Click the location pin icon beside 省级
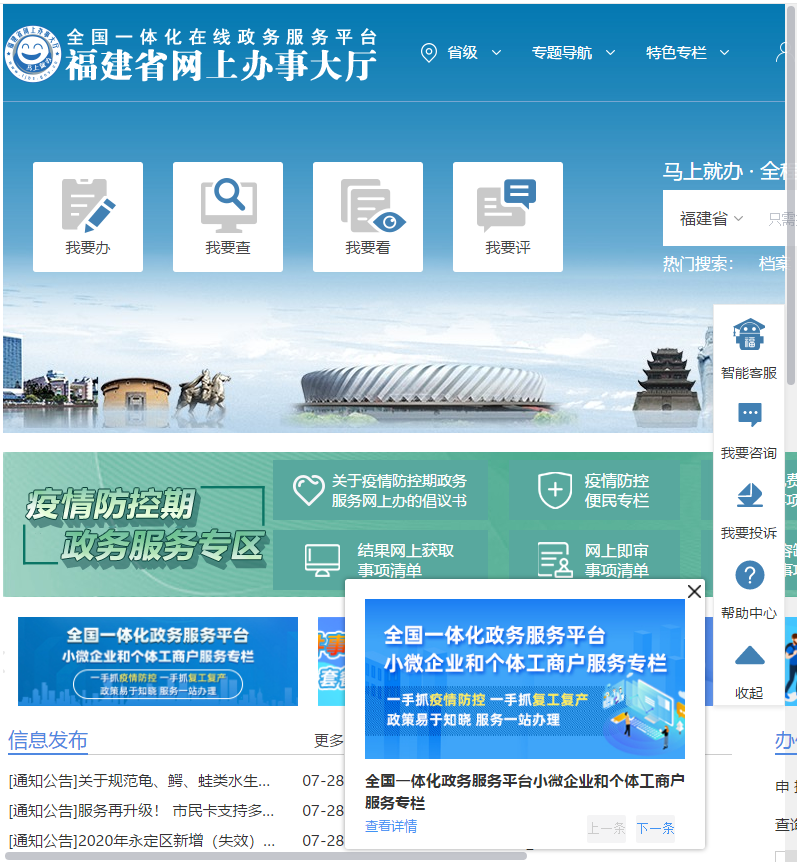The height and width of the screenshot is (863, 797). (429, 53)
